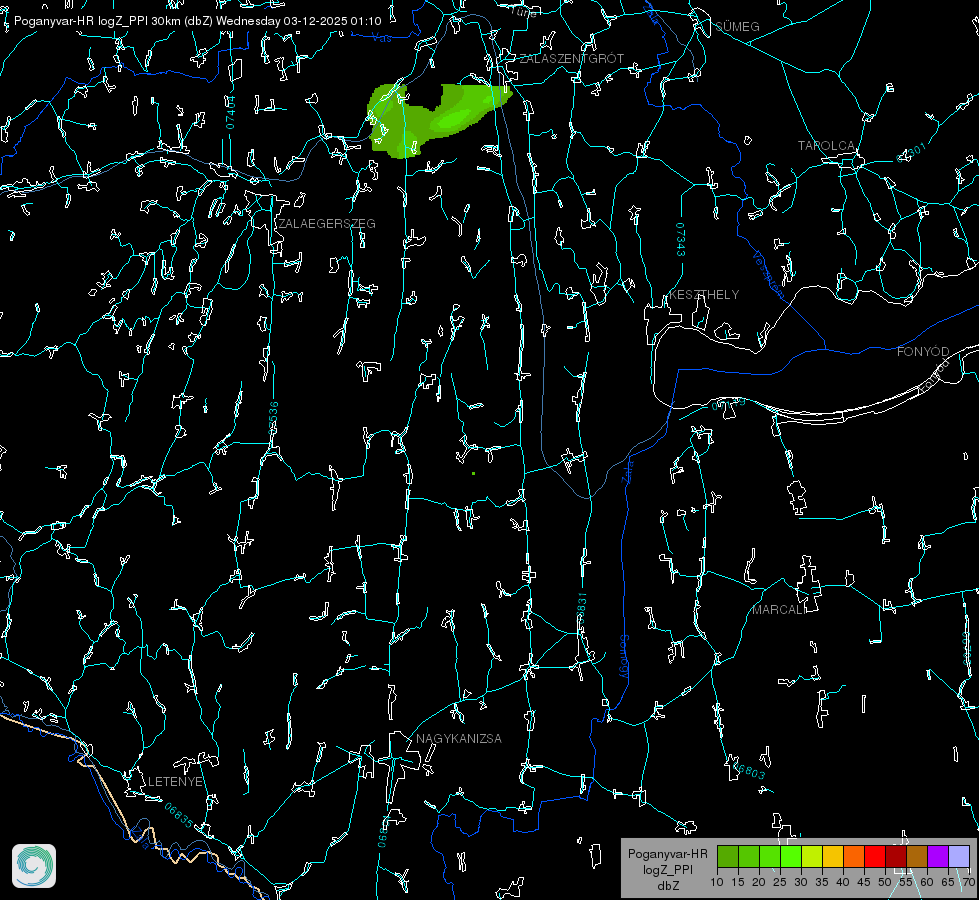Select the ZALASZENTGRÓT city label

point(571,58)
